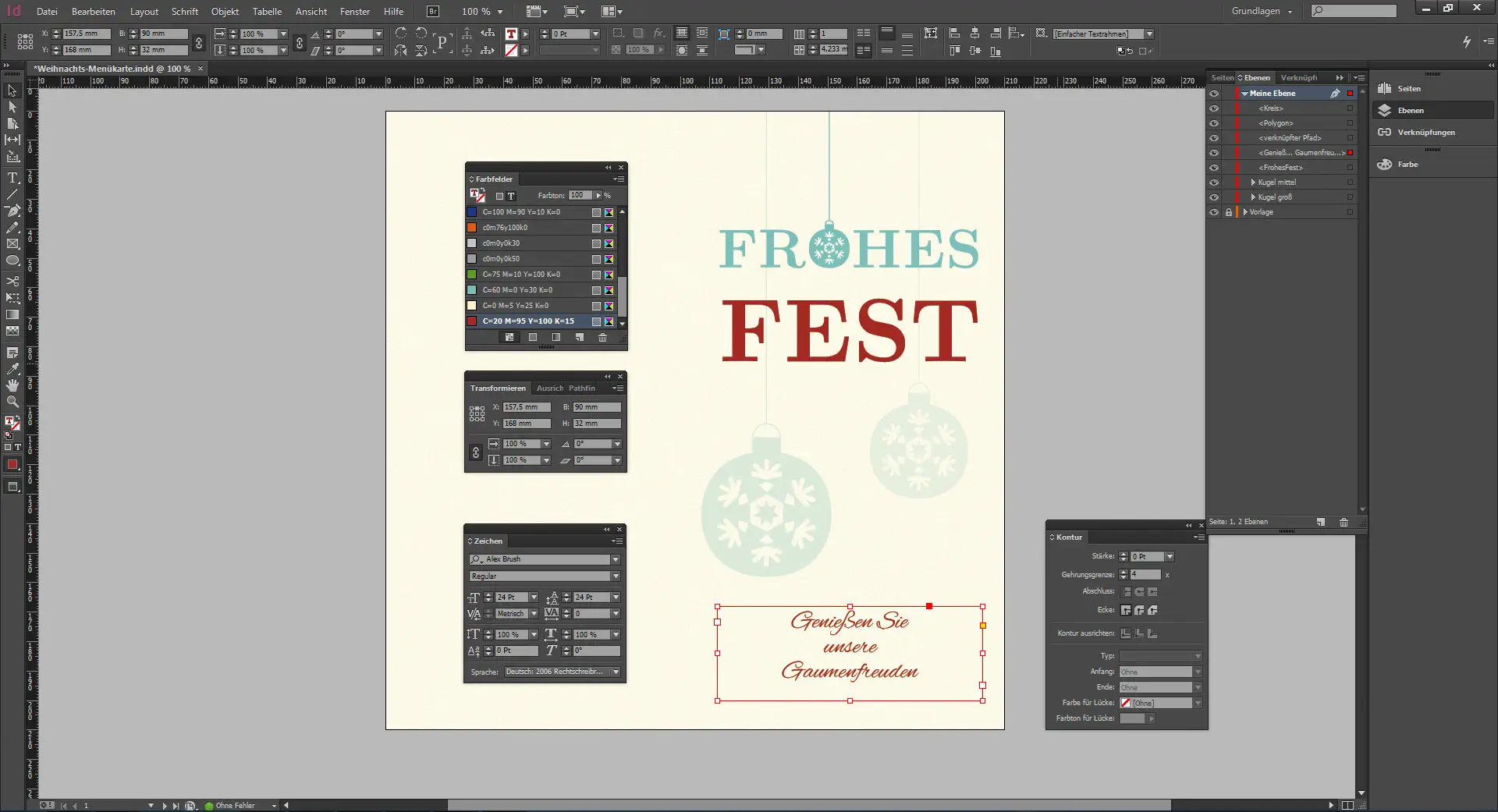1498x812 pixels.
Task: Toggle visibility of Kugel groß
Action: point(1214,197)
